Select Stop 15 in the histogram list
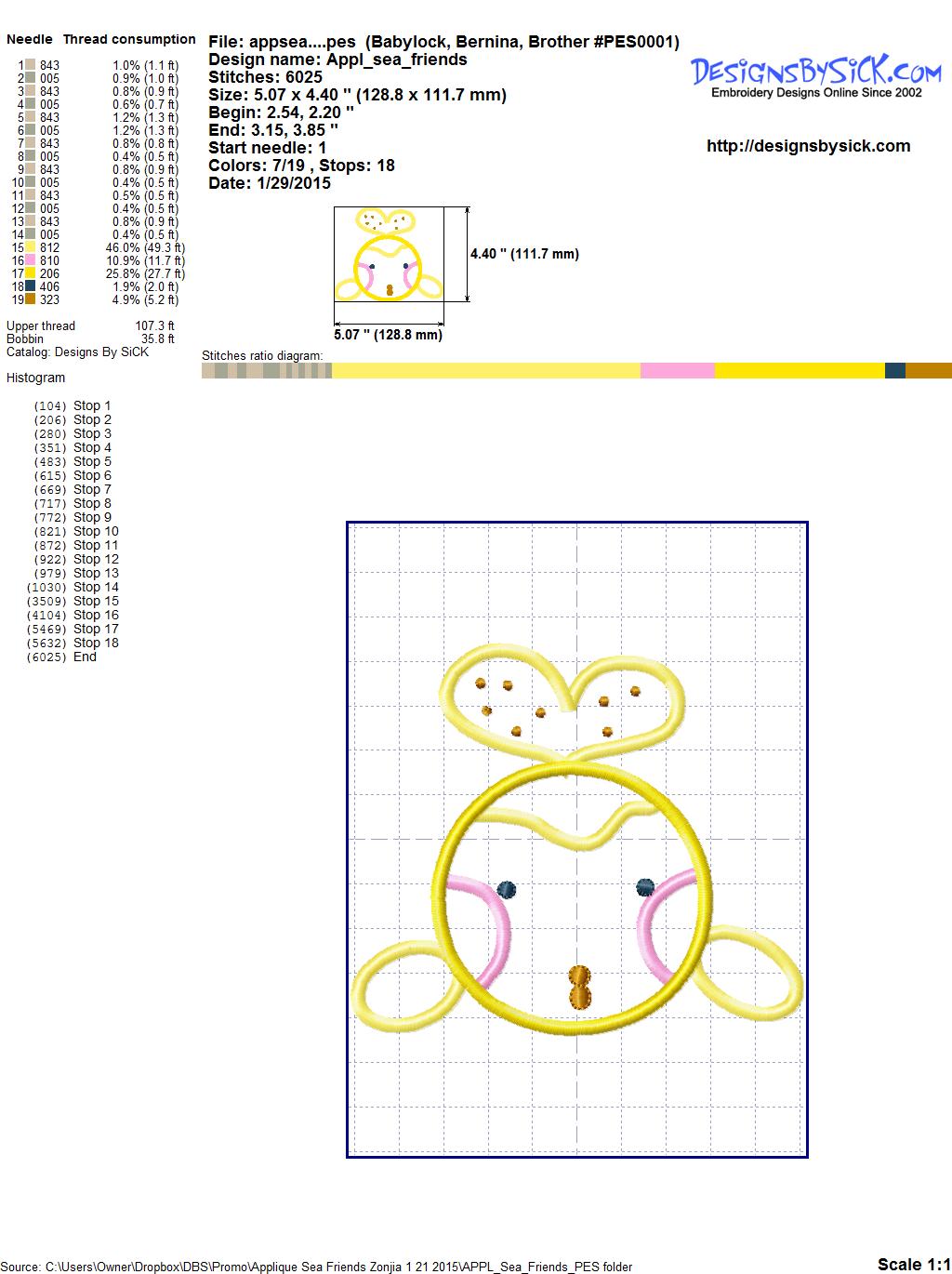 pyautogui.click(x=96, y=601)
